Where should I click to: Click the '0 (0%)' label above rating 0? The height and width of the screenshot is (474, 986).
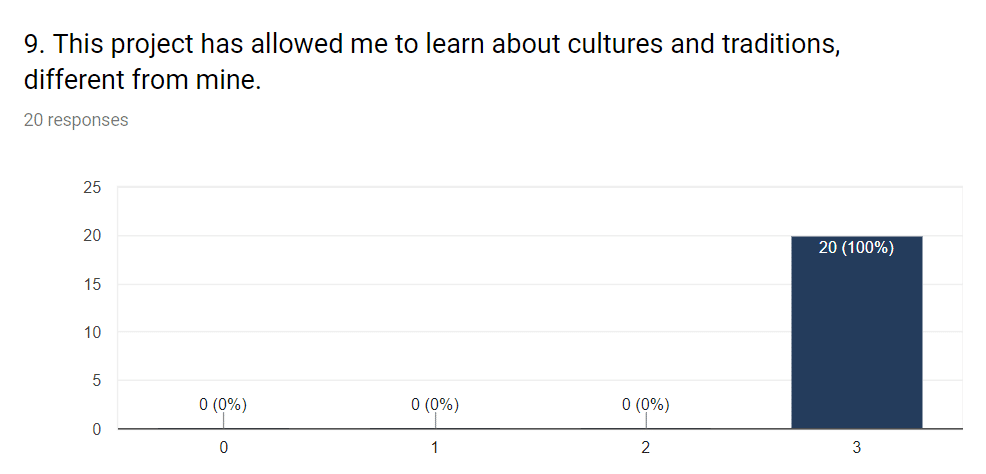click(x=223, y=405)
